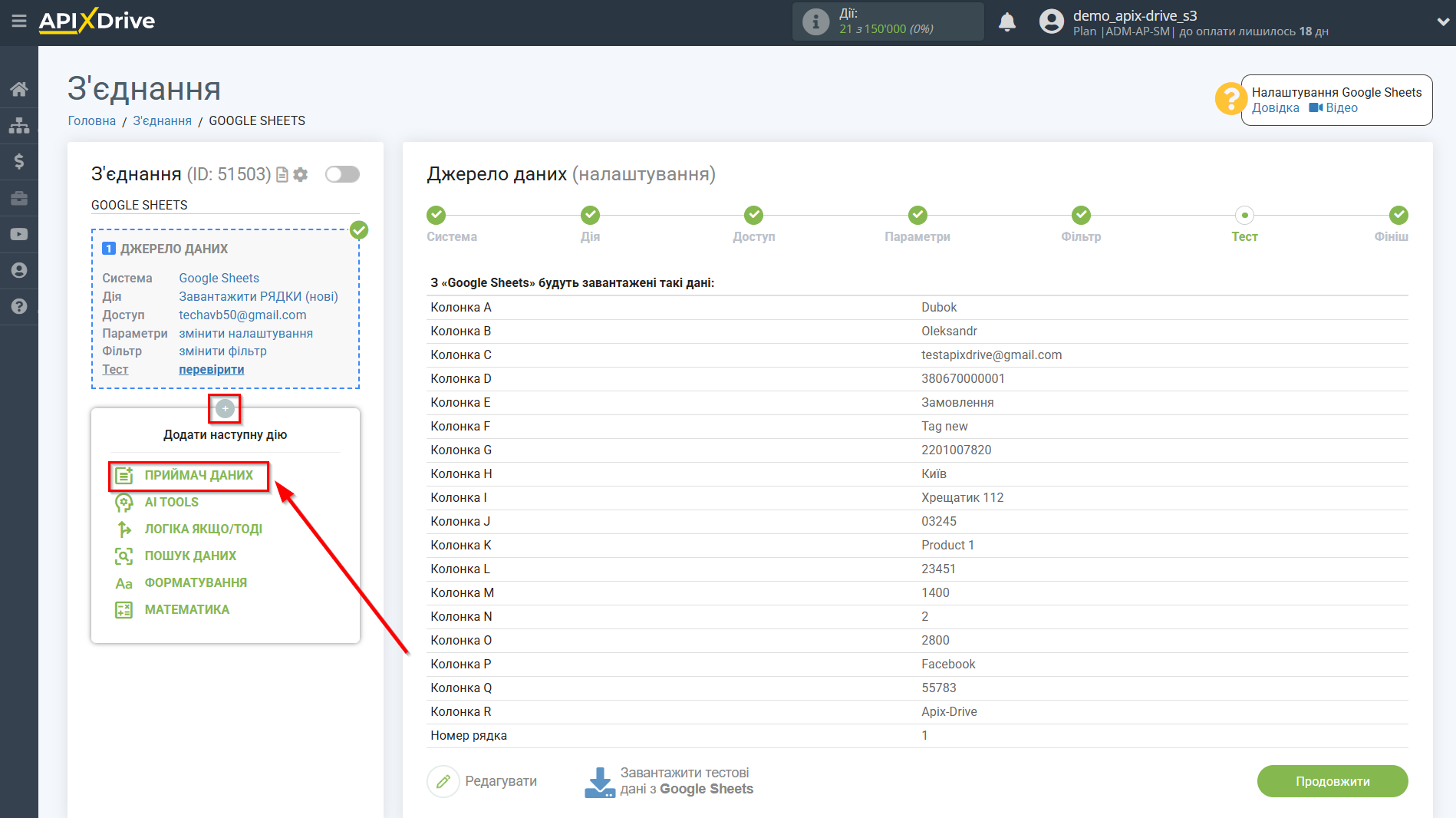
Task: Click the Продовжити button
Action: coord(1332,781)
